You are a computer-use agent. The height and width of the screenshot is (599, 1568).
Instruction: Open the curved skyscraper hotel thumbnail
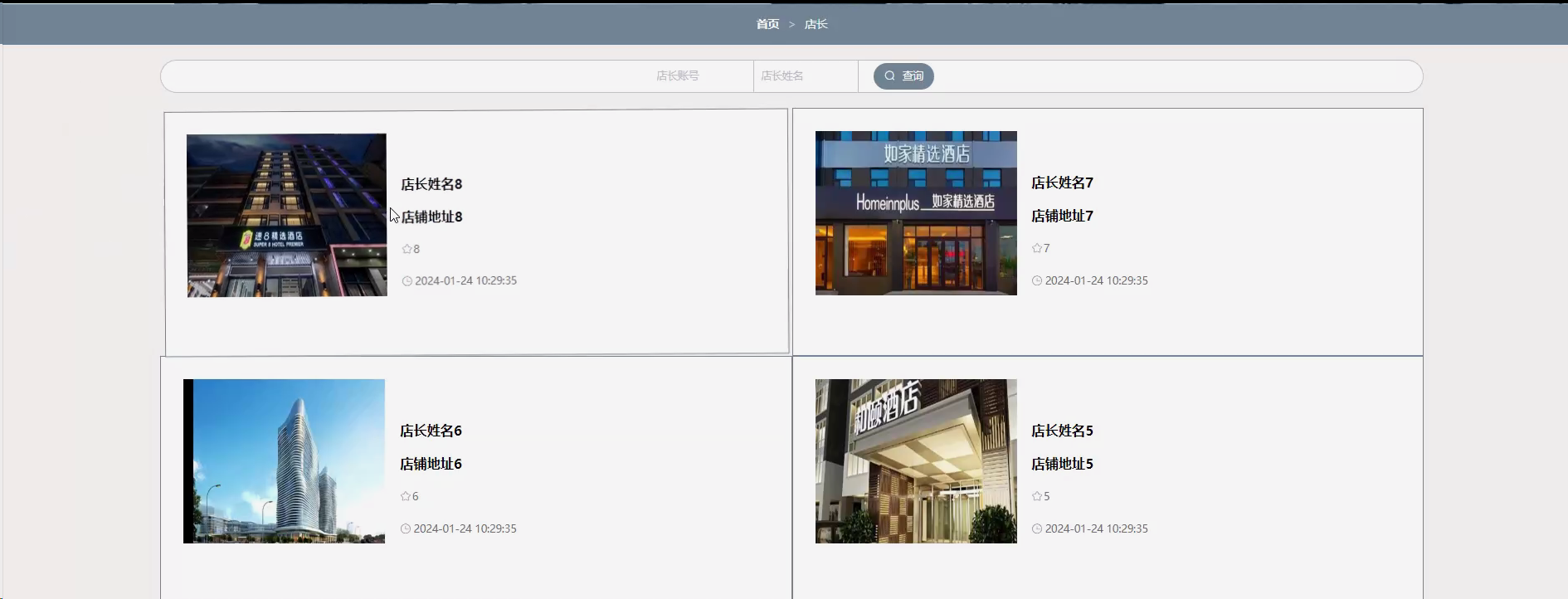284,461
